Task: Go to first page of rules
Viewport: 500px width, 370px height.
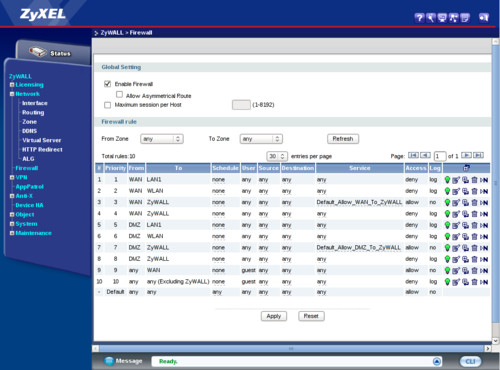Action: coord(413,155)
